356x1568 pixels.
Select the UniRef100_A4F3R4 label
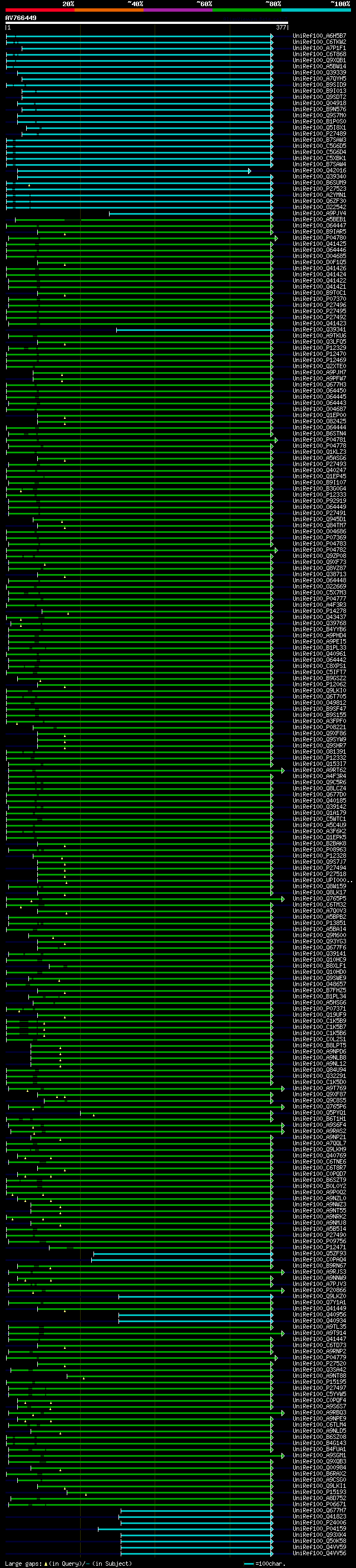coord(319,776)
